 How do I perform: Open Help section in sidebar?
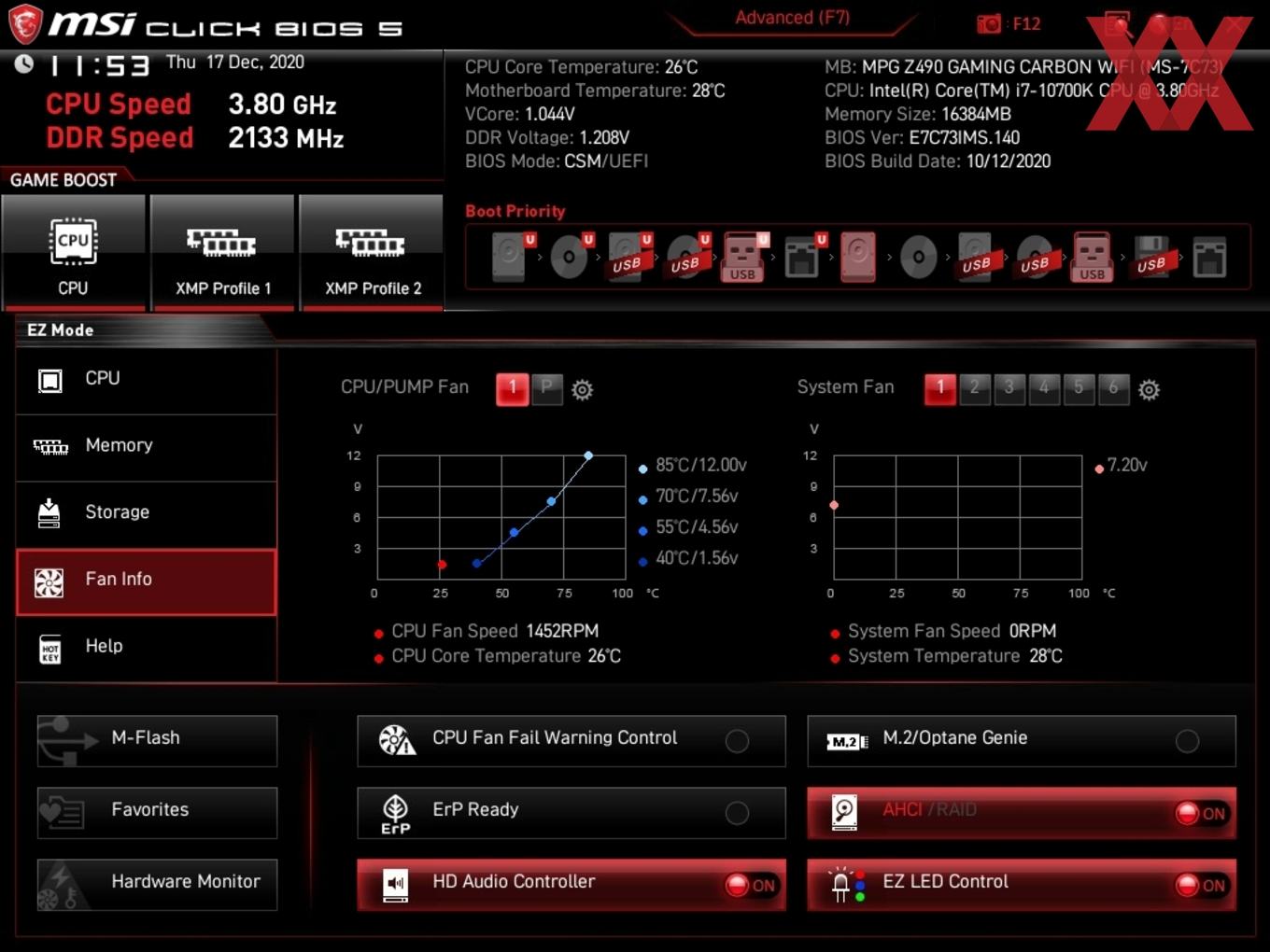click(x=147, y=648)
